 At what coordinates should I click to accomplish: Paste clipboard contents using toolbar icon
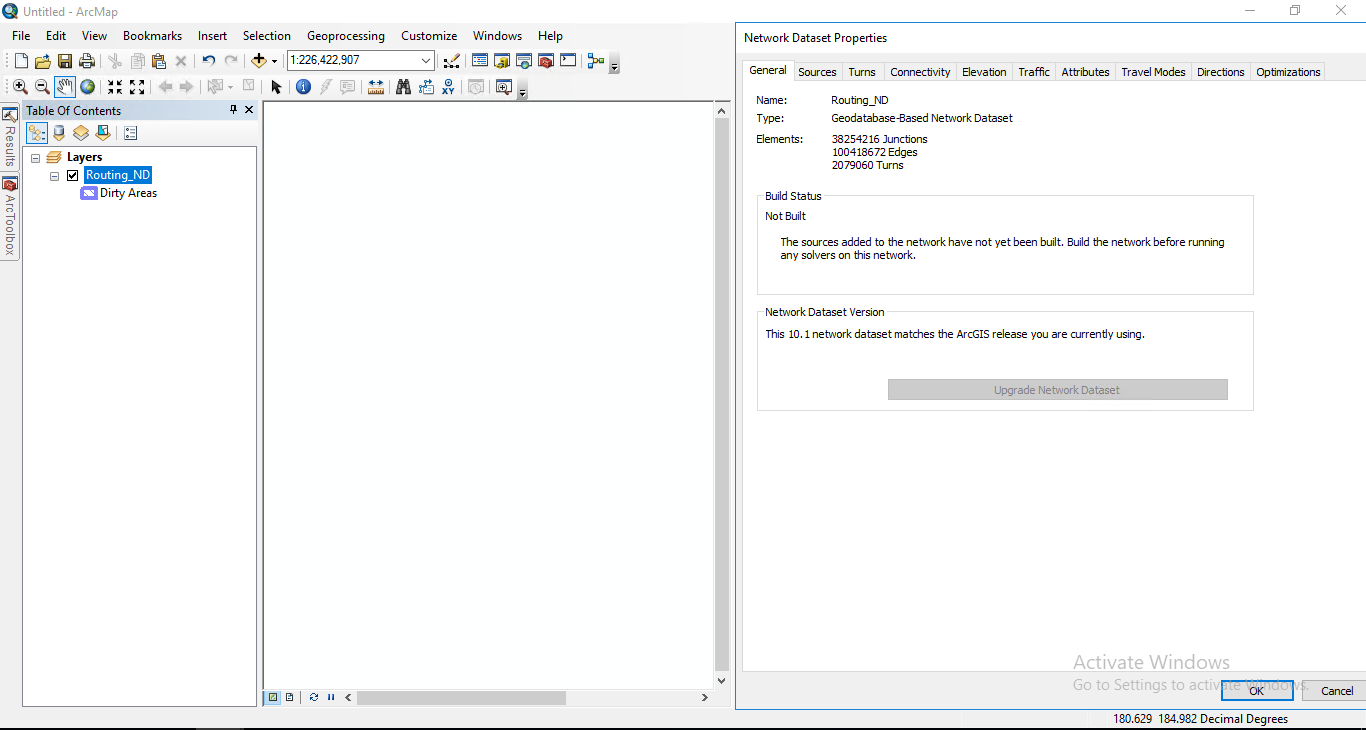[x=159, y=61]
